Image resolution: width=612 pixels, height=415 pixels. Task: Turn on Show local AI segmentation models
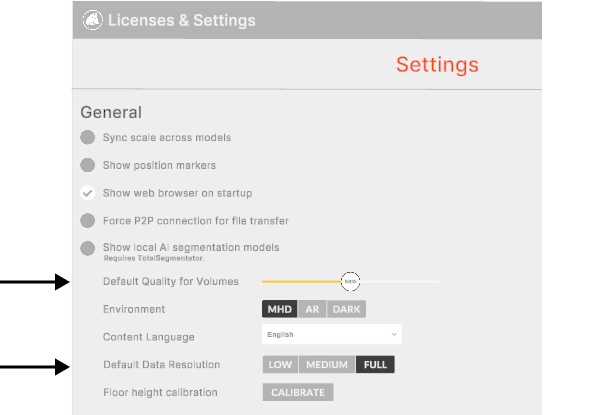click(88, 248)
